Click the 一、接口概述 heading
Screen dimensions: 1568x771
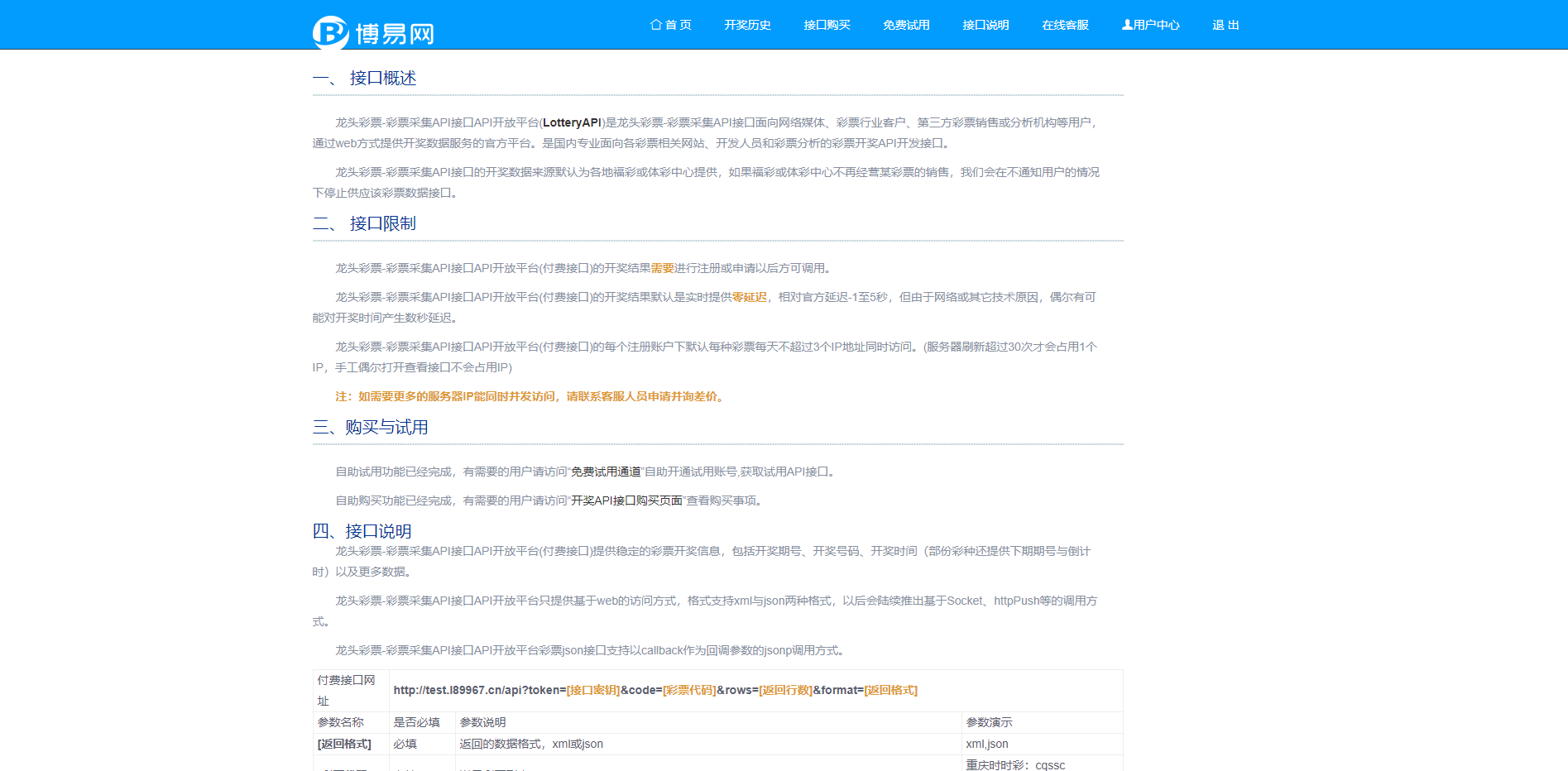364,78
